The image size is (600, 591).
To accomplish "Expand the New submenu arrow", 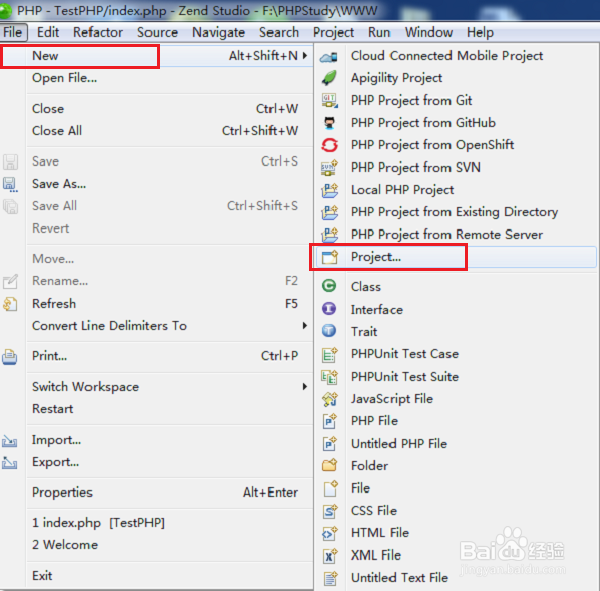I will (x=305, y=56).
